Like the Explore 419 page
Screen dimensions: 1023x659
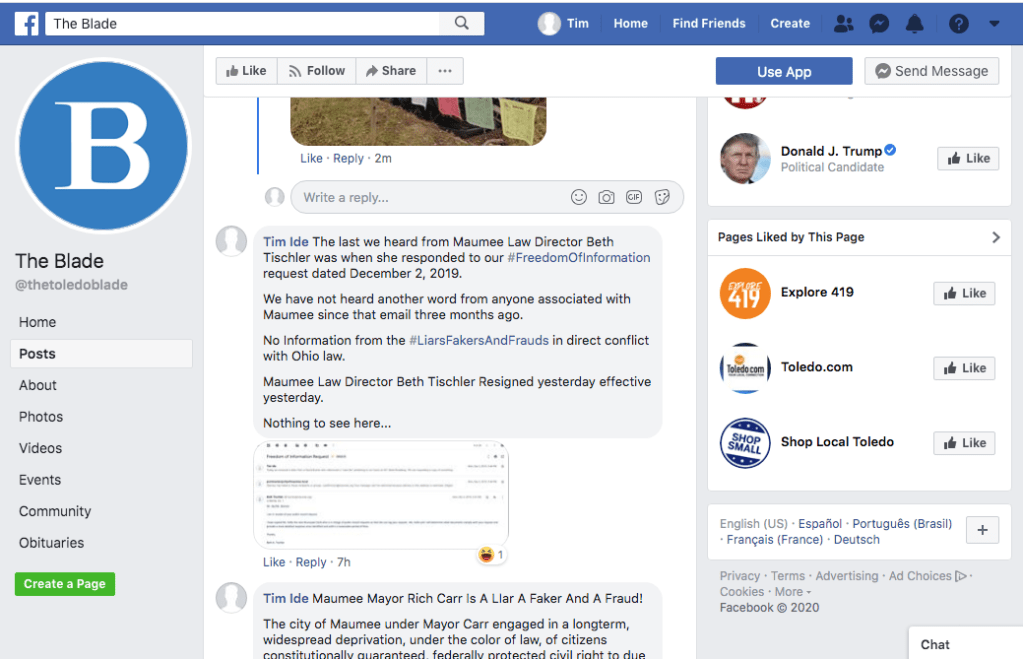(x=966, y=293)
